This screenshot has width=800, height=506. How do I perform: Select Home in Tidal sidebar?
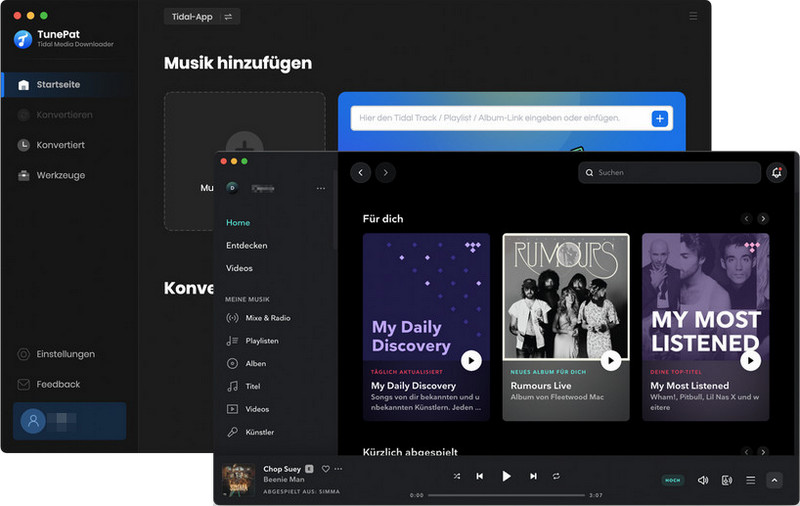coord(238,222)
